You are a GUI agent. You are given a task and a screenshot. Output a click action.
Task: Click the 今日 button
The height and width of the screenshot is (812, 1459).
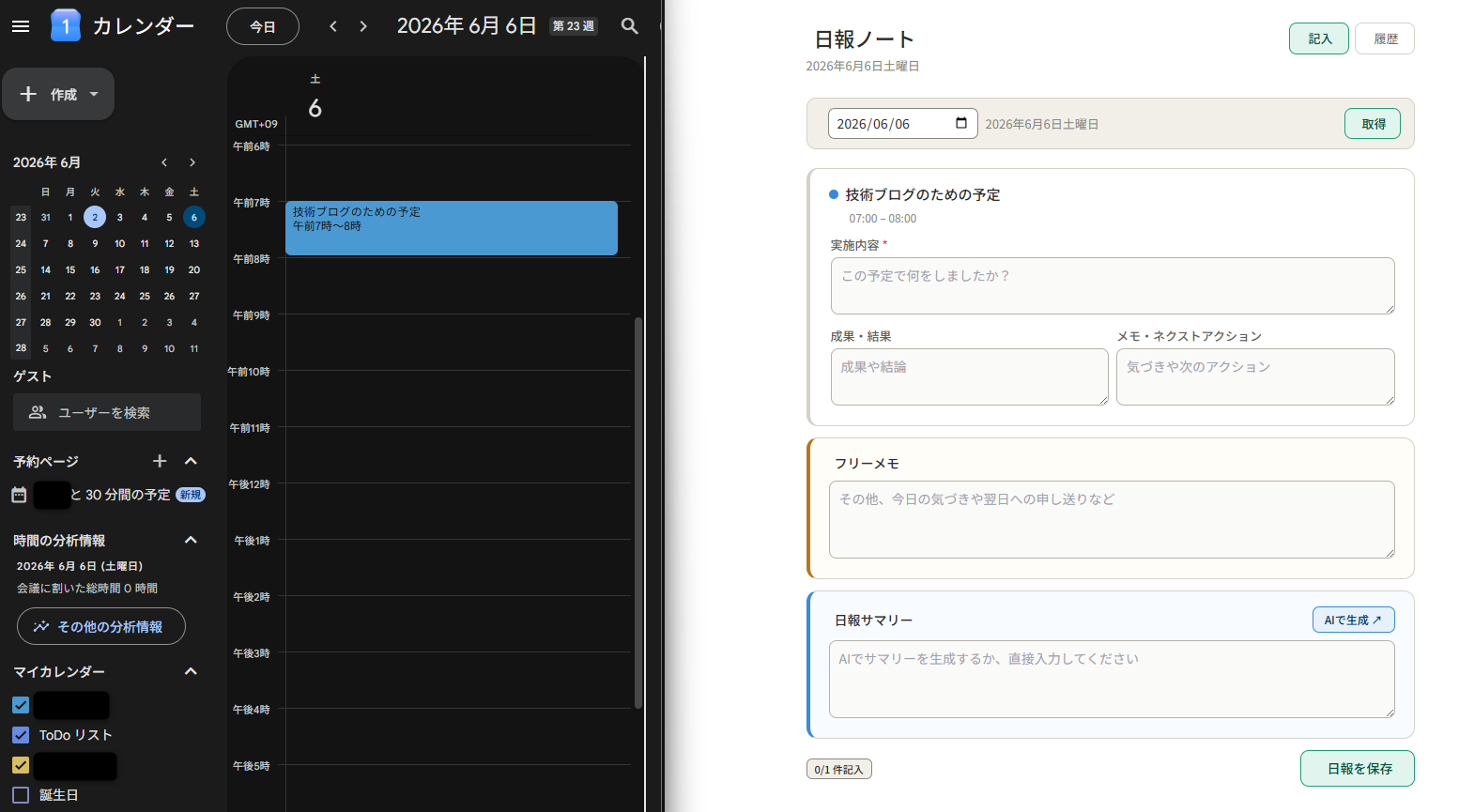[x=263, y=26]
